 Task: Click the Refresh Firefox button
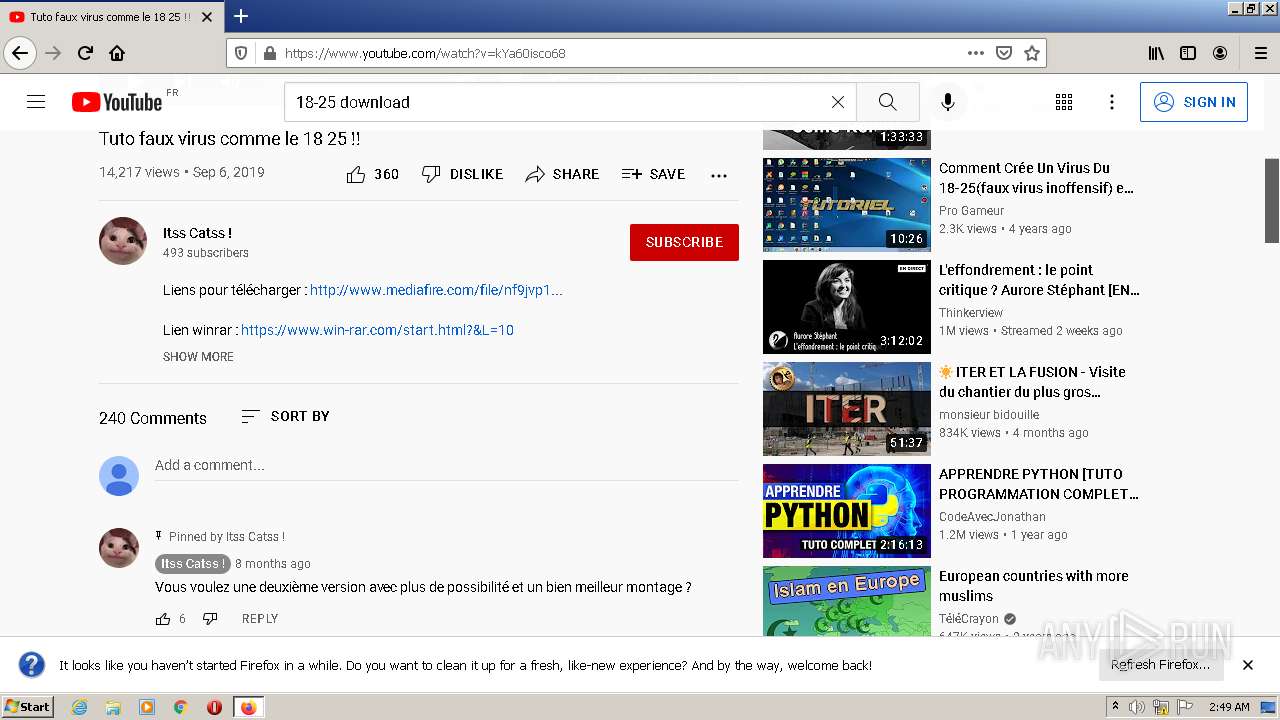coord(1160,665)
